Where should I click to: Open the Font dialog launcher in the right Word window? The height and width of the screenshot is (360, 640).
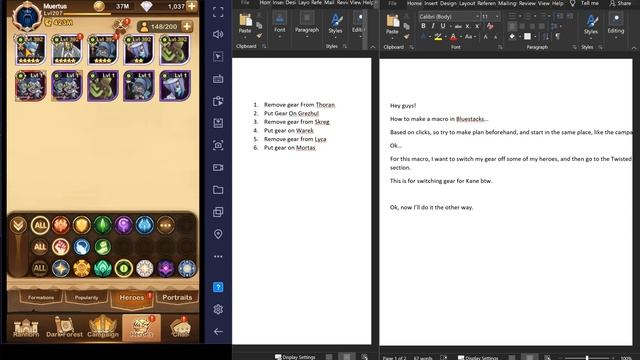pos(500,47)
